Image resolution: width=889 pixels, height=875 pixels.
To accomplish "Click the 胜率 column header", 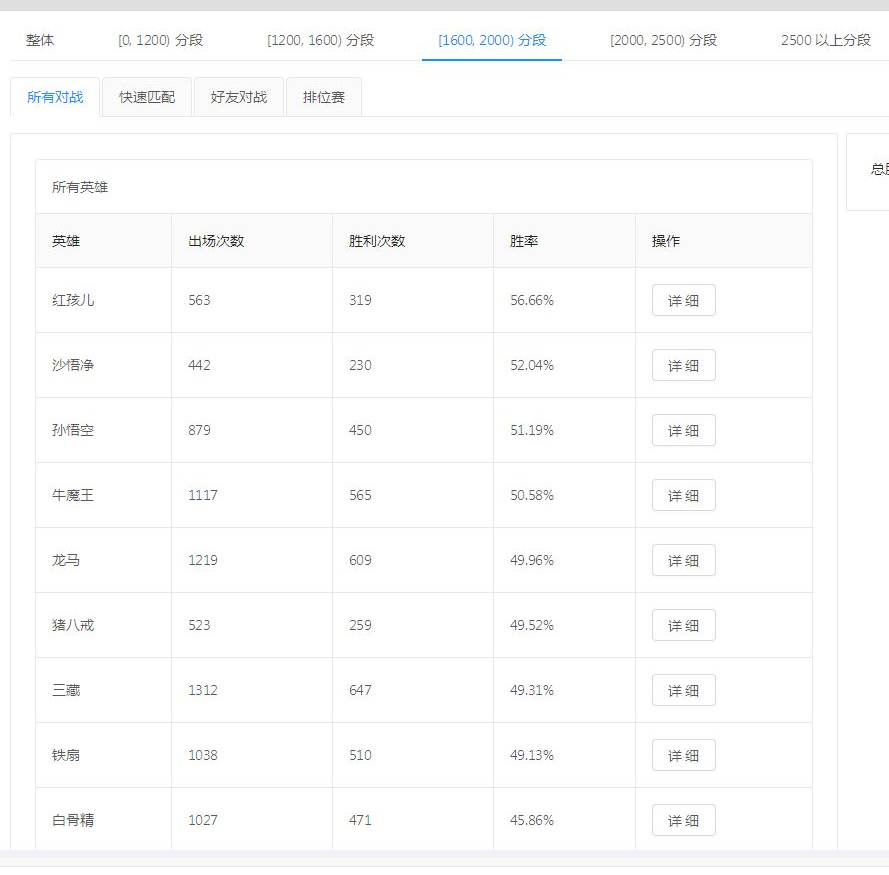I will pos(524,241).
